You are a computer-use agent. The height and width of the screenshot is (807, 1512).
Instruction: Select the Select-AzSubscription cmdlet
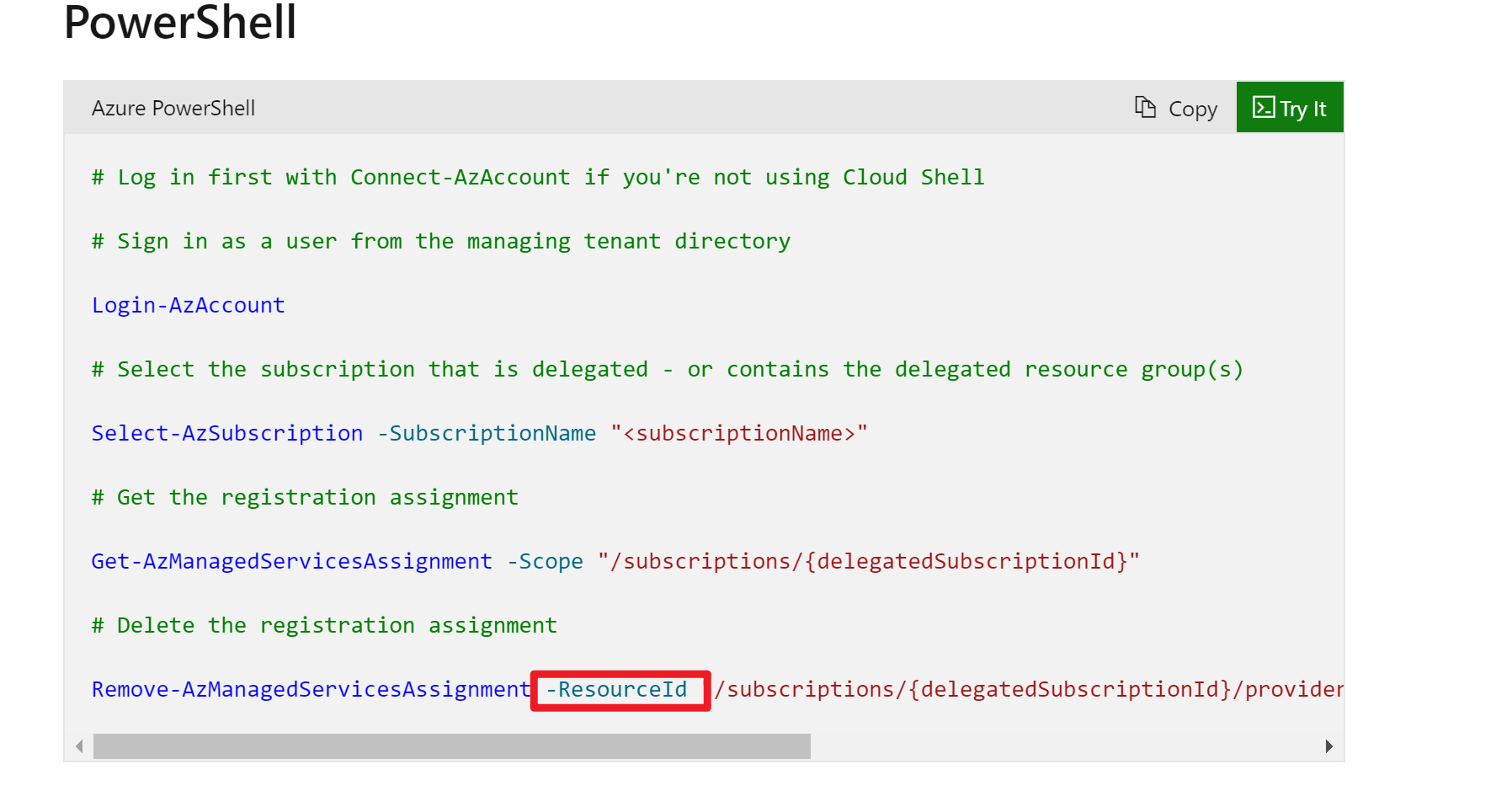(226, 433)
